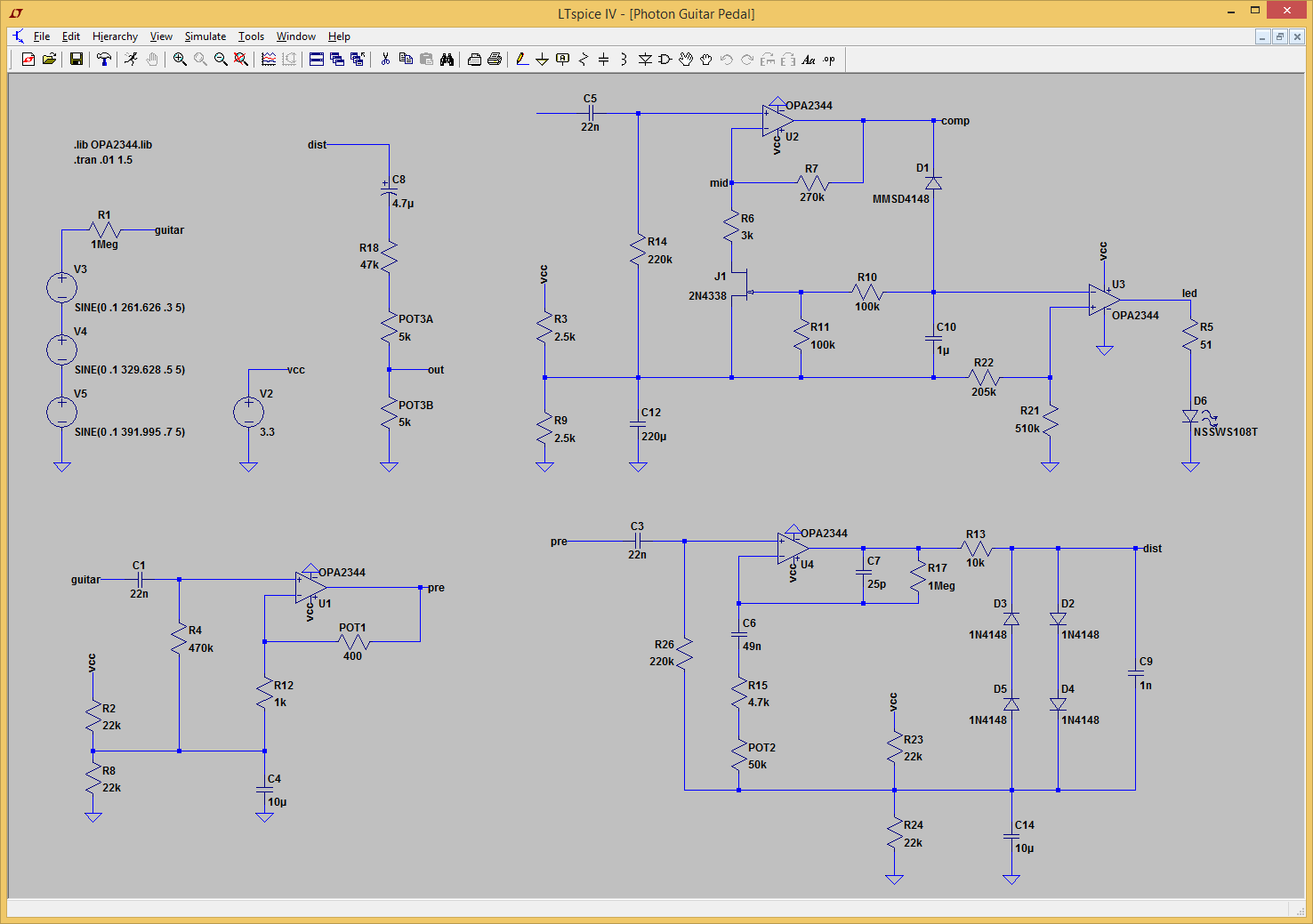Open the Help menu
1313x924 pixels.
[339, 36]
